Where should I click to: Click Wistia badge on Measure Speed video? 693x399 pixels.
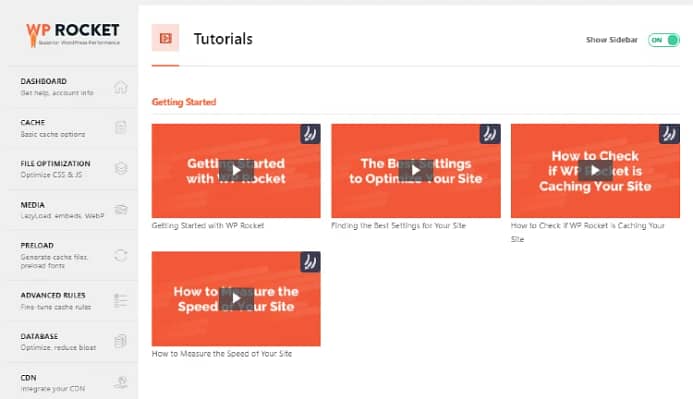pyautogui.click(x=310, y=262)
